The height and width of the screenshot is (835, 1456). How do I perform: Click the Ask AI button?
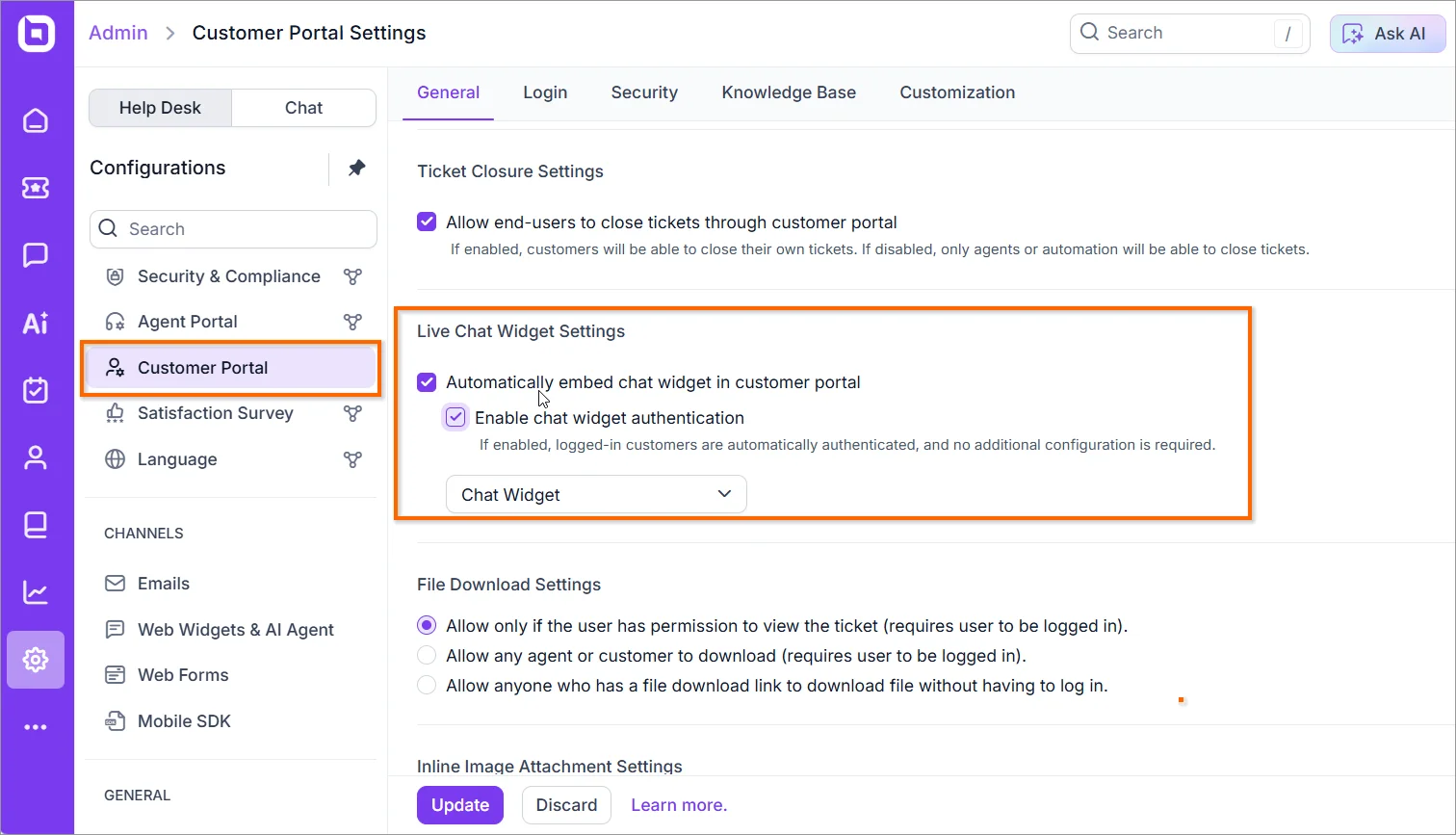(1388, 33)
